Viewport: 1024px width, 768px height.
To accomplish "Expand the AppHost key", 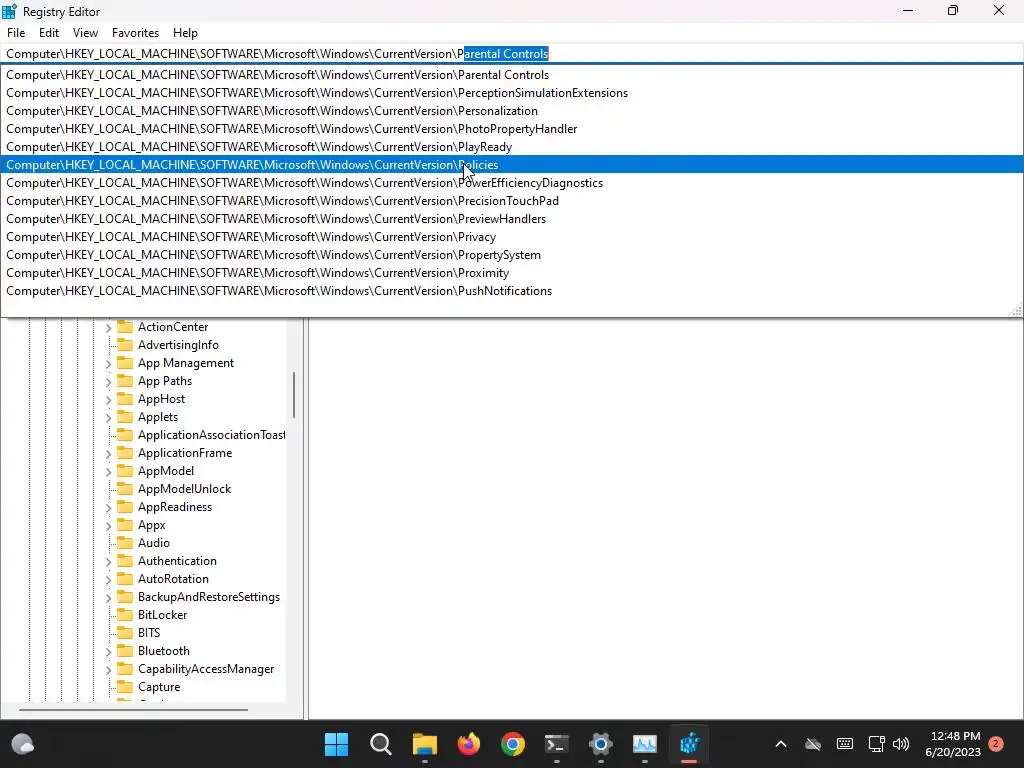I will (x=108, y=399).
